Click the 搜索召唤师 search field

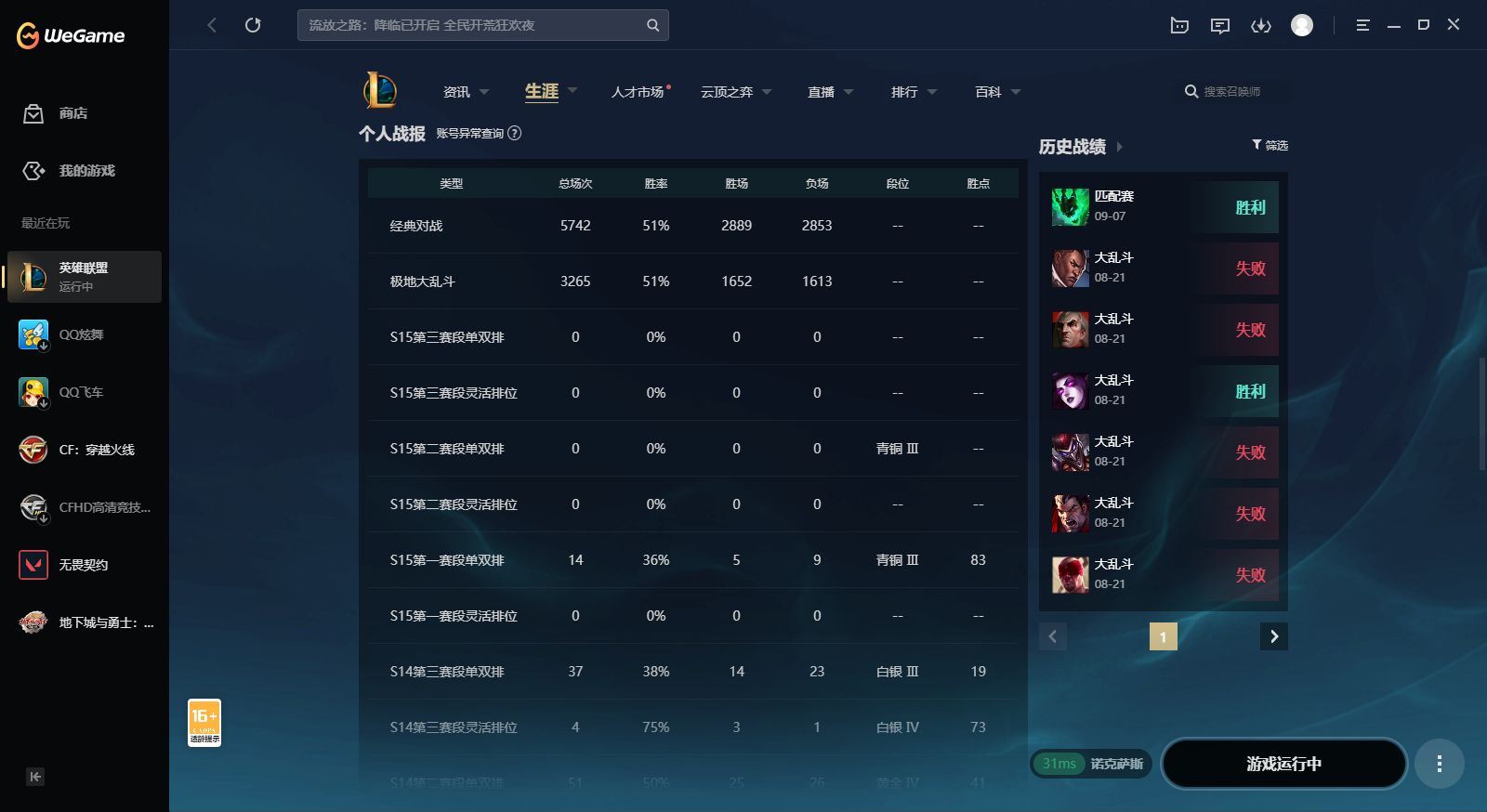[x=1232, y=91]
